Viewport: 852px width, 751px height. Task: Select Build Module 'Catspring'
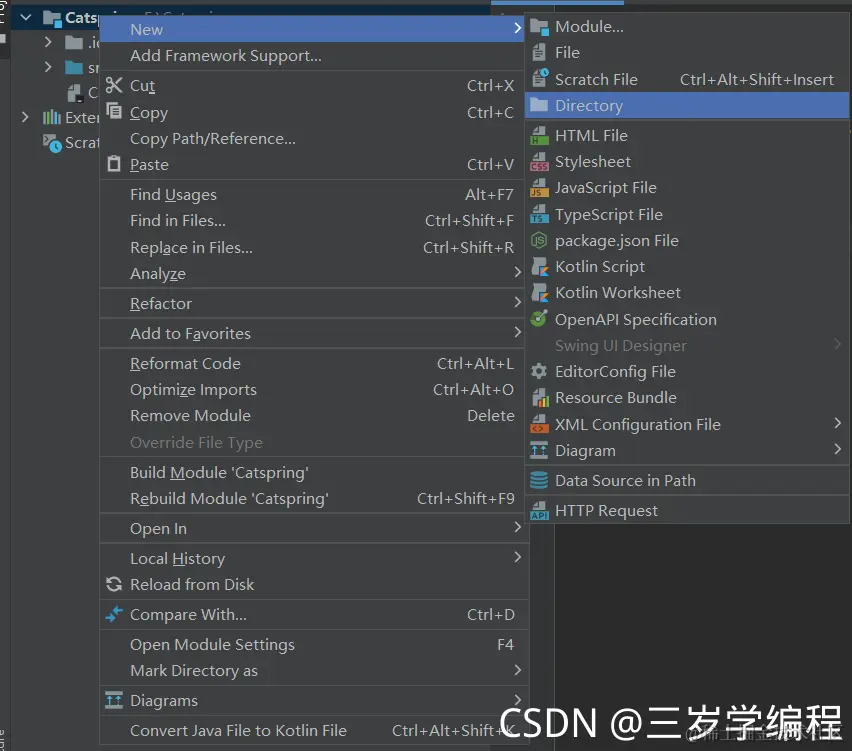312,473
